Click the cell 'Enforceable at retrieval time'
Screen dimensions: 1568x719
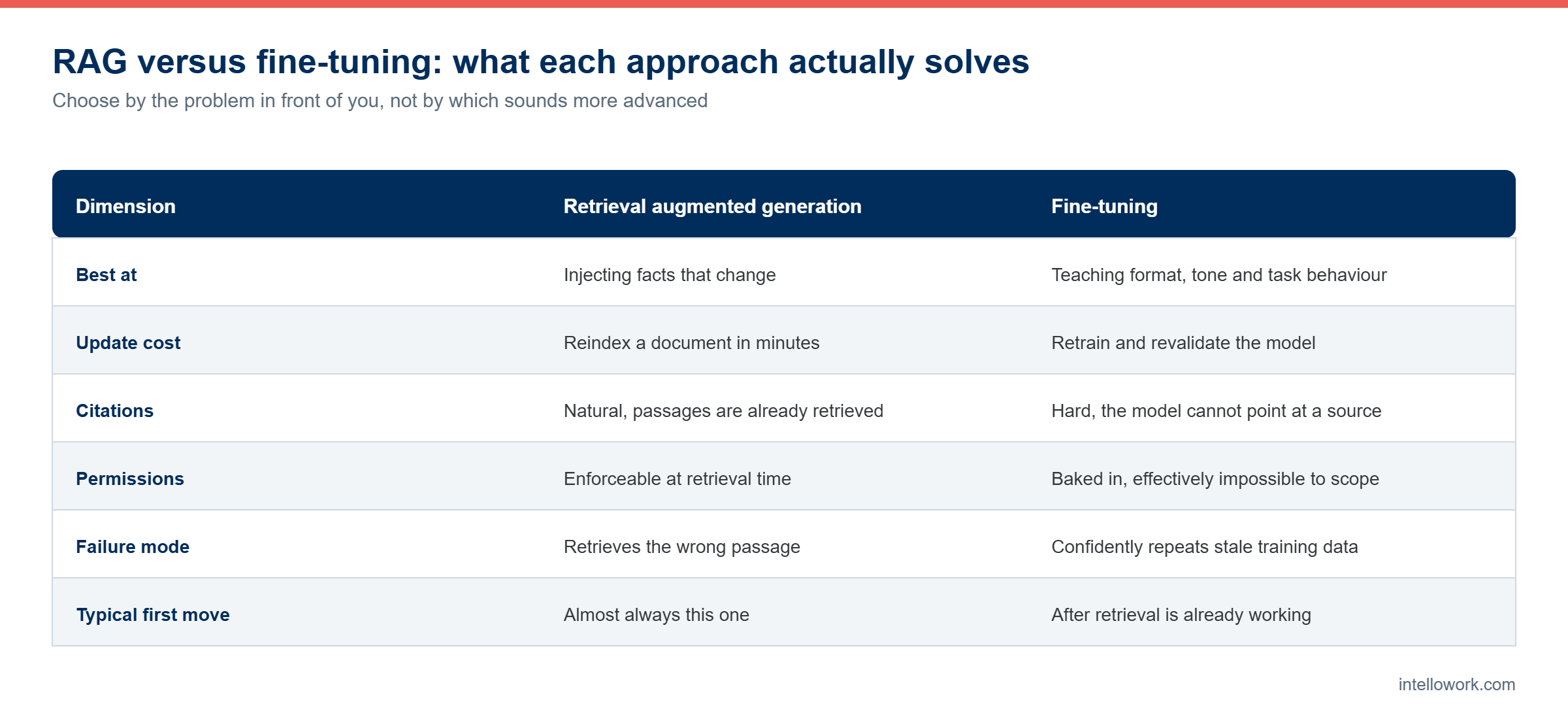(x=677, y=479)
